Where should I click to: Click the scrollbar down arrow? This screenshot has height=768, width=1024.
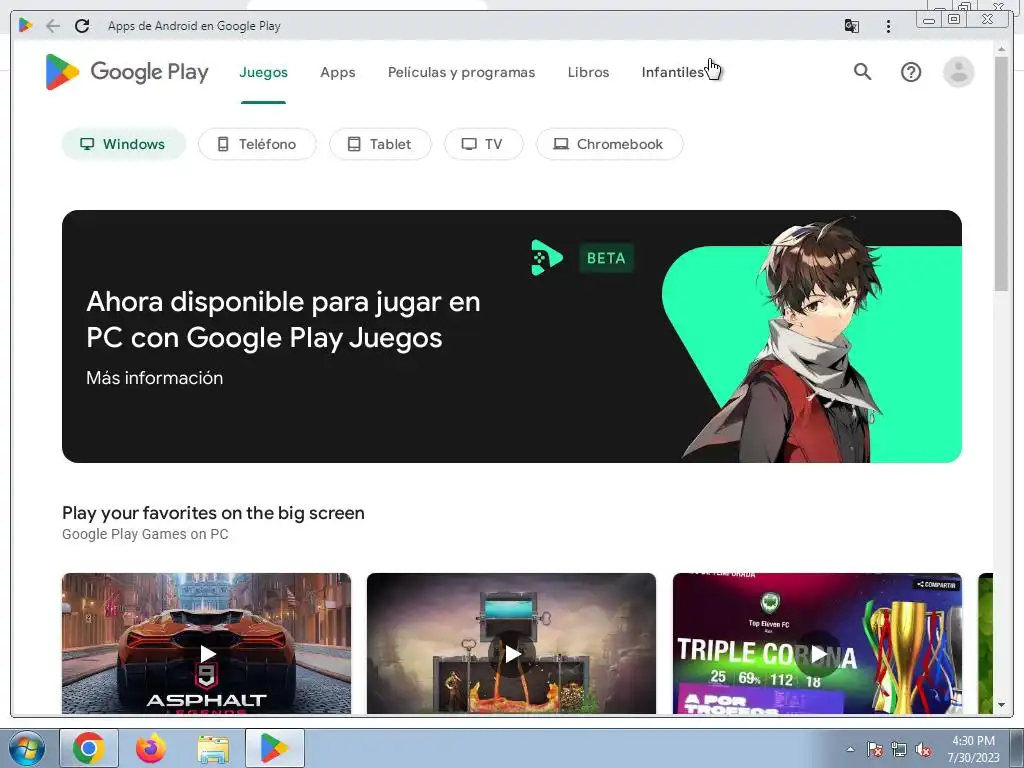tap(1001, 705)
